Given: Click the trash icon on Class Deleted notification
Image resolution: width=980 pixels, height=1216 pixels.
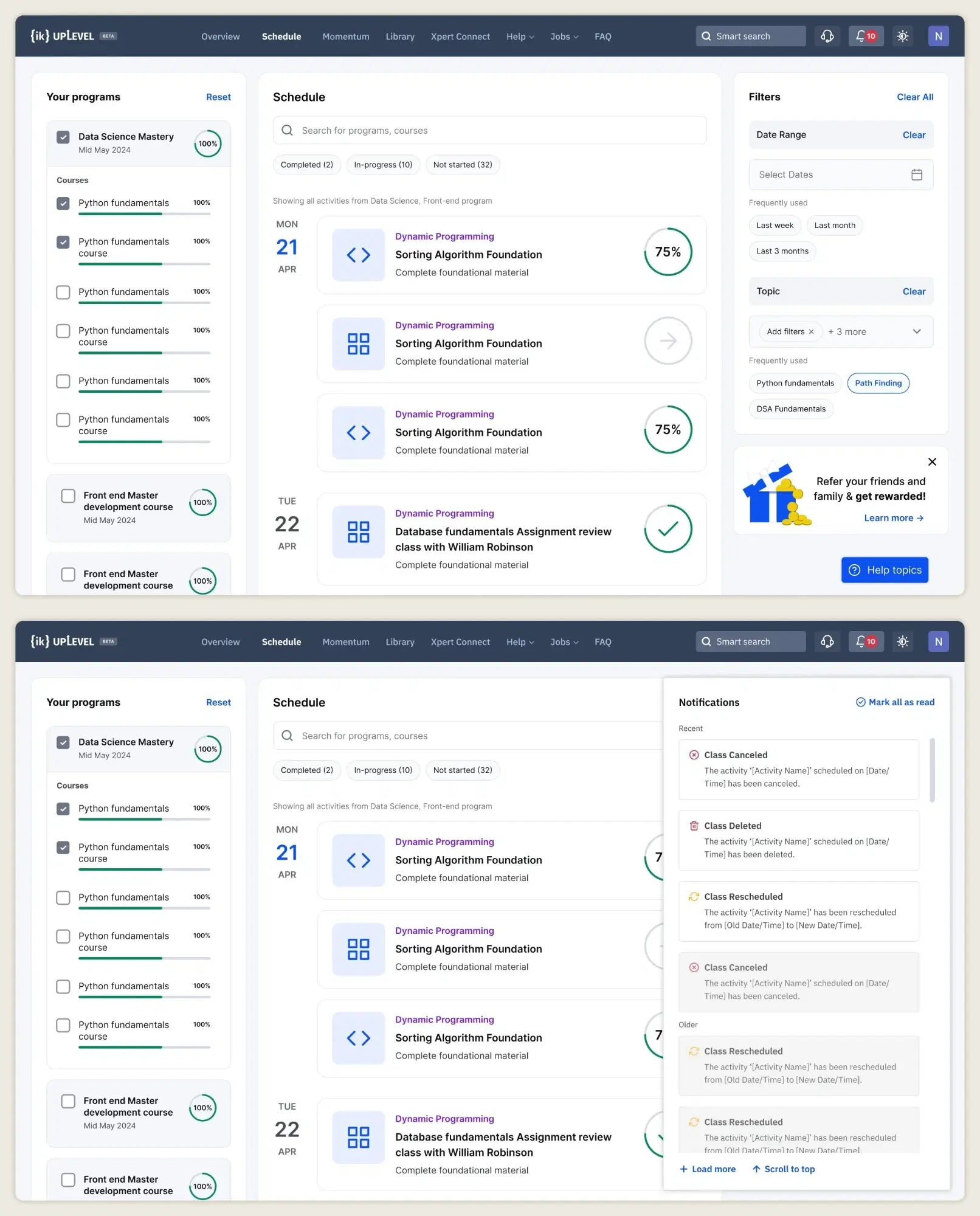Looking at the screenshot, I should (694, 826).
